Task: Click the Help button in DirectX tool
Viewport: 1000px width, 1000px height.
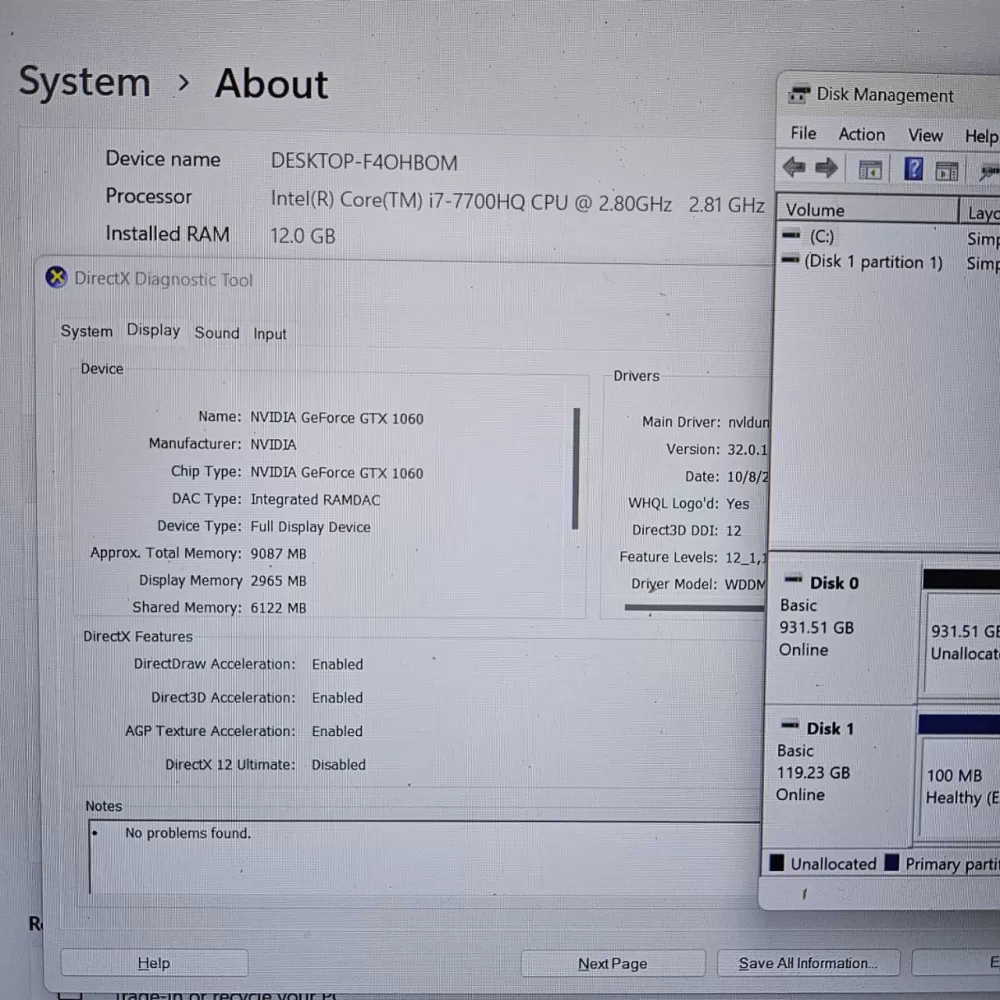Action: 154,963
